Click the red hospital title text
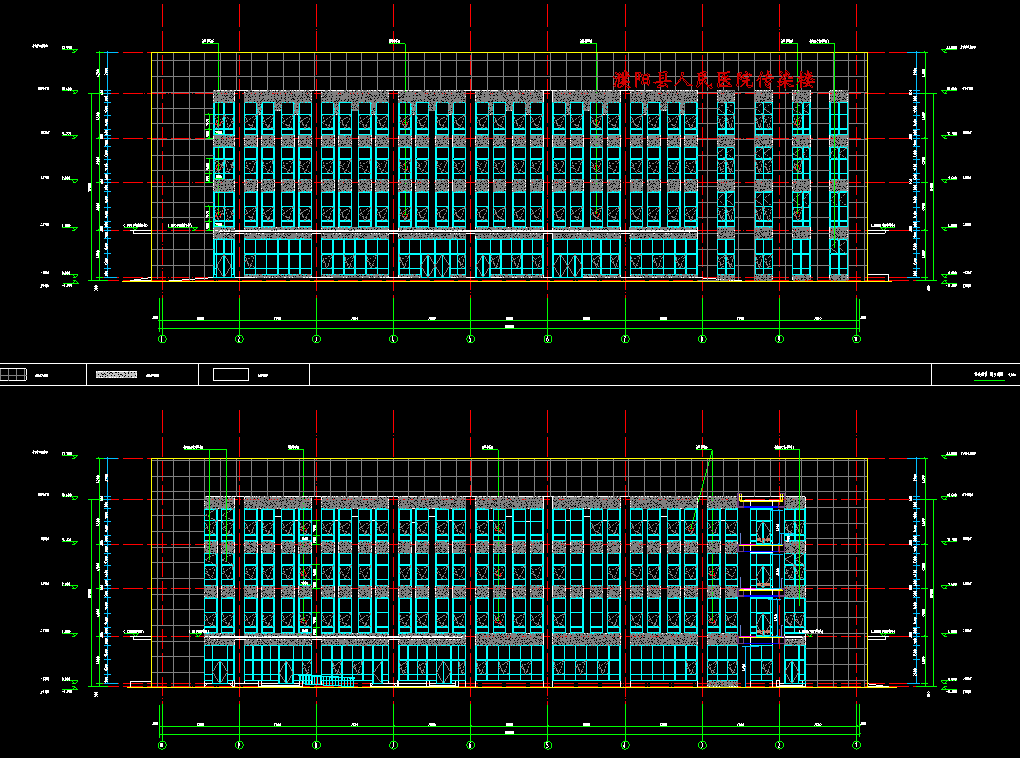 (x=714, y=79)
